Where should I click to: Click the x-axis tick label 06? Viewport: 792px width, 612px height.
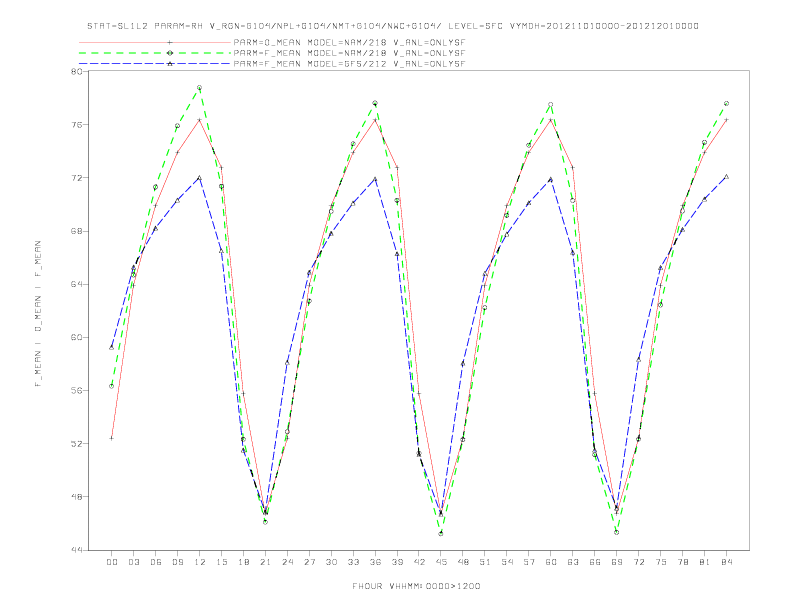click(156, 562)
